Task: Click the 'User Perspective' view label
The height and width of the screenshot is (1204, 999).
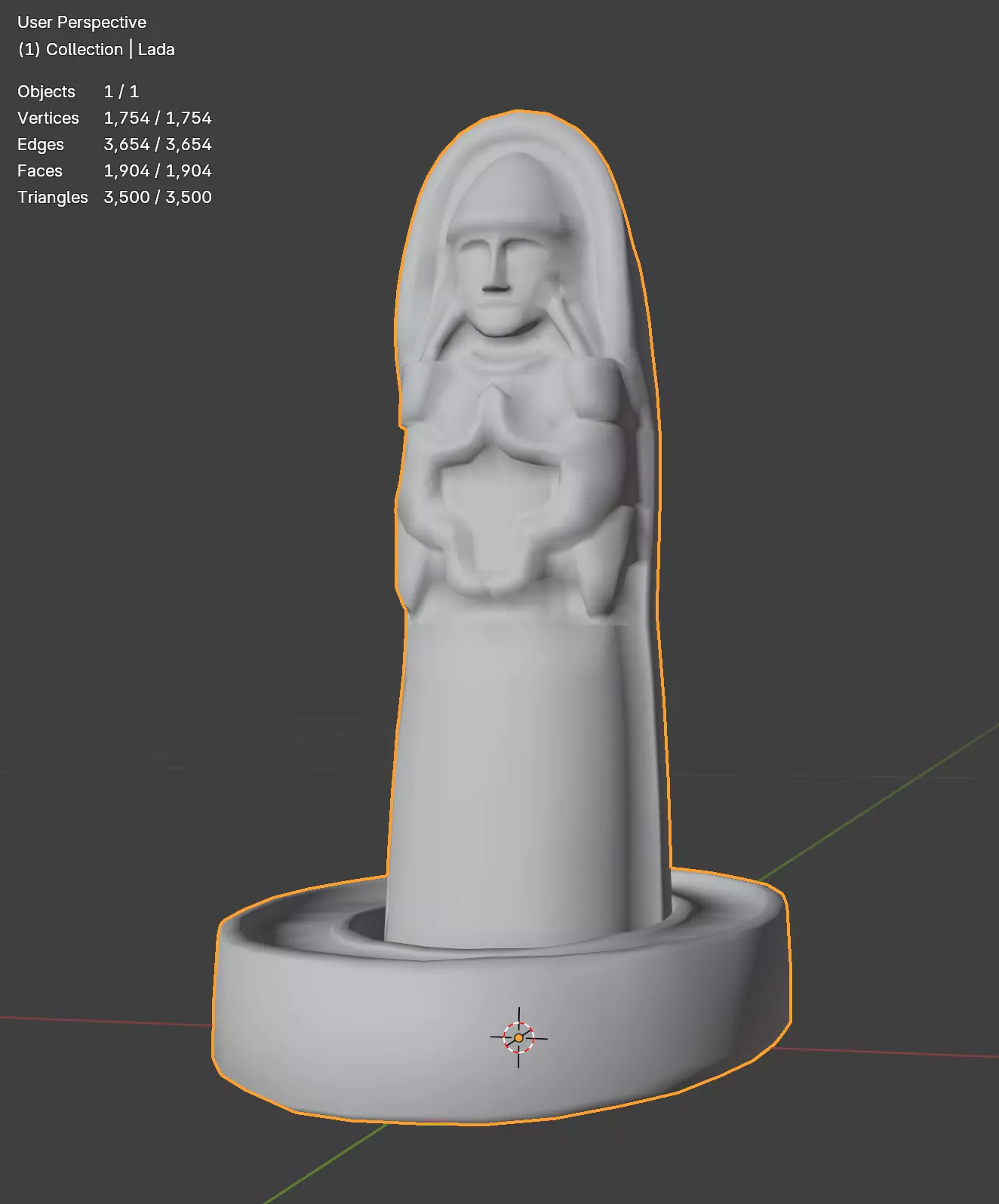Action: [x=81, y=23]
